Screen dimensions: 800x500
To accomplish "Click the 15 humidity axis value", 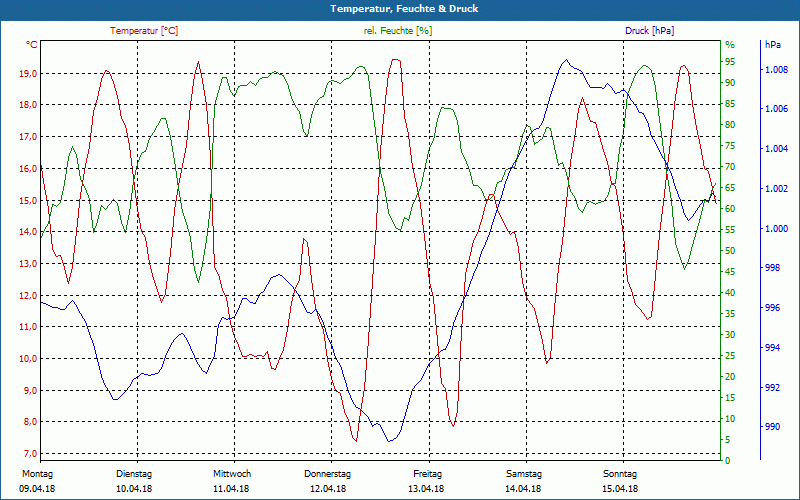I will [x=730, y=398].
